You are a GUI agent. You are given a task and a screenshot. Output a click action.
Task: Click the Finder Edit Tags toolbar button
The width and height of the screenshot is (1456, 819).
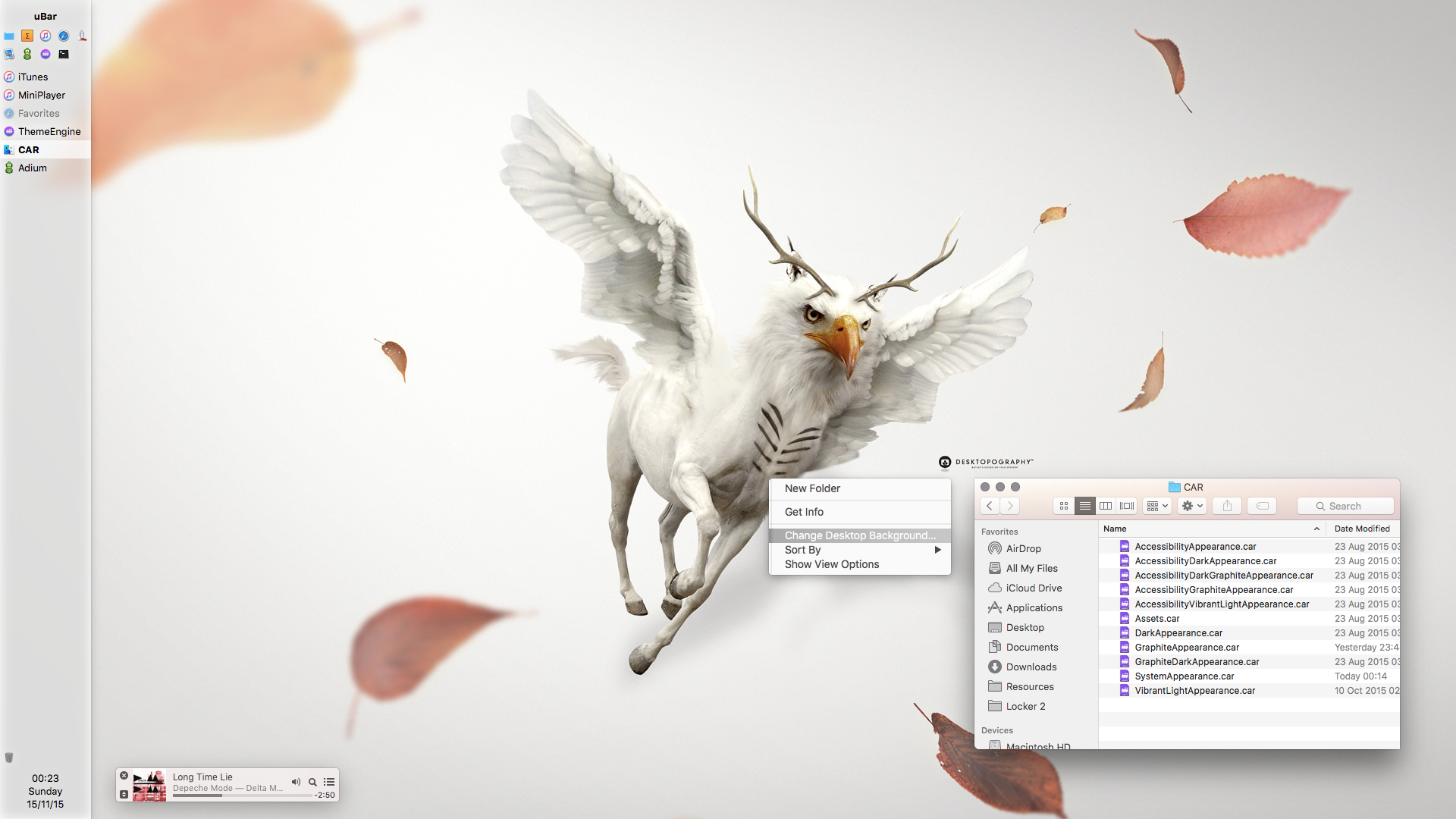(1263, 506)
